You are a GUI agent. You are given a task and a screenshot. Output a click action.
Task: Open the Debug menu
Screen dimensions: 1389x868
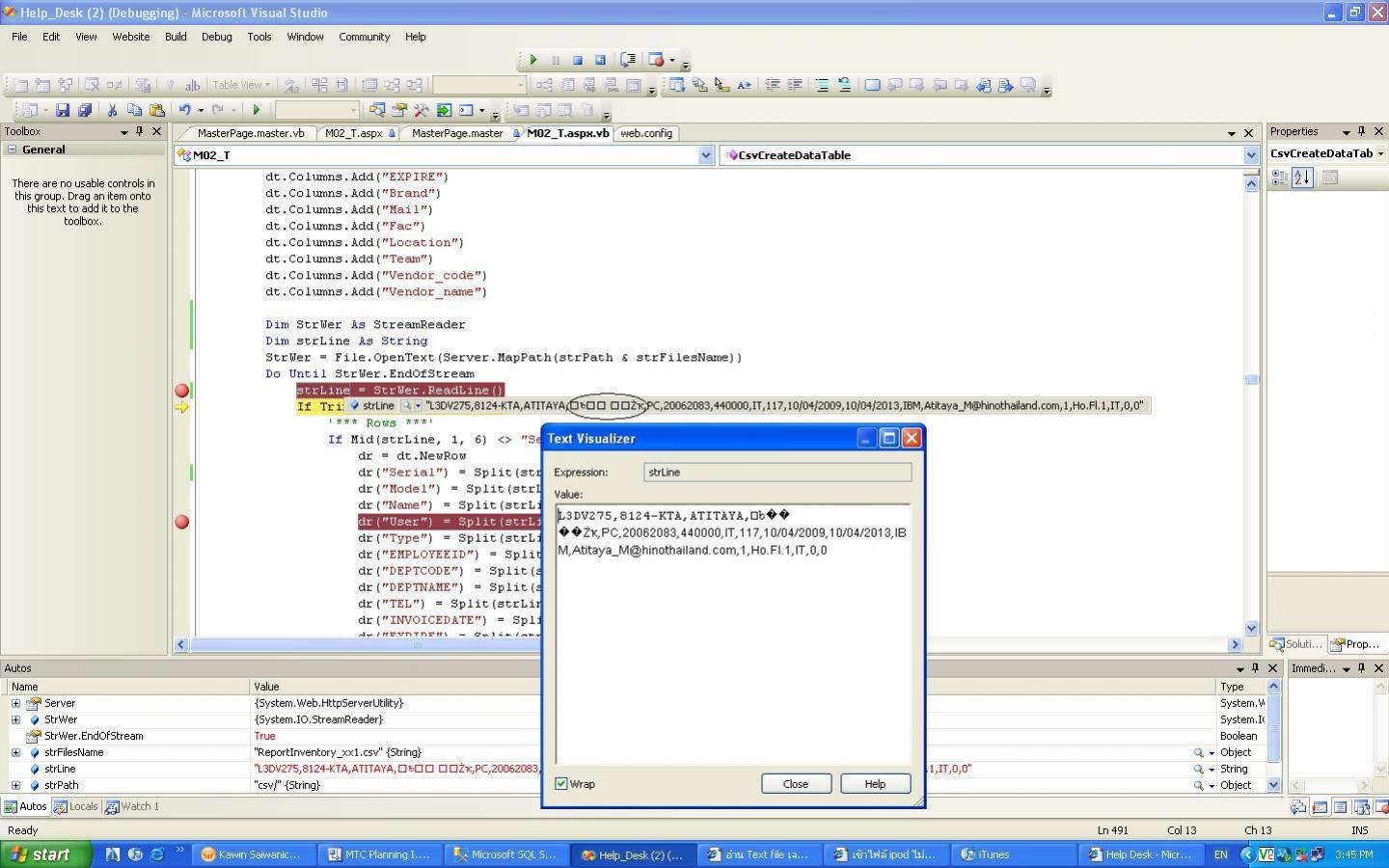coord(216,37)
